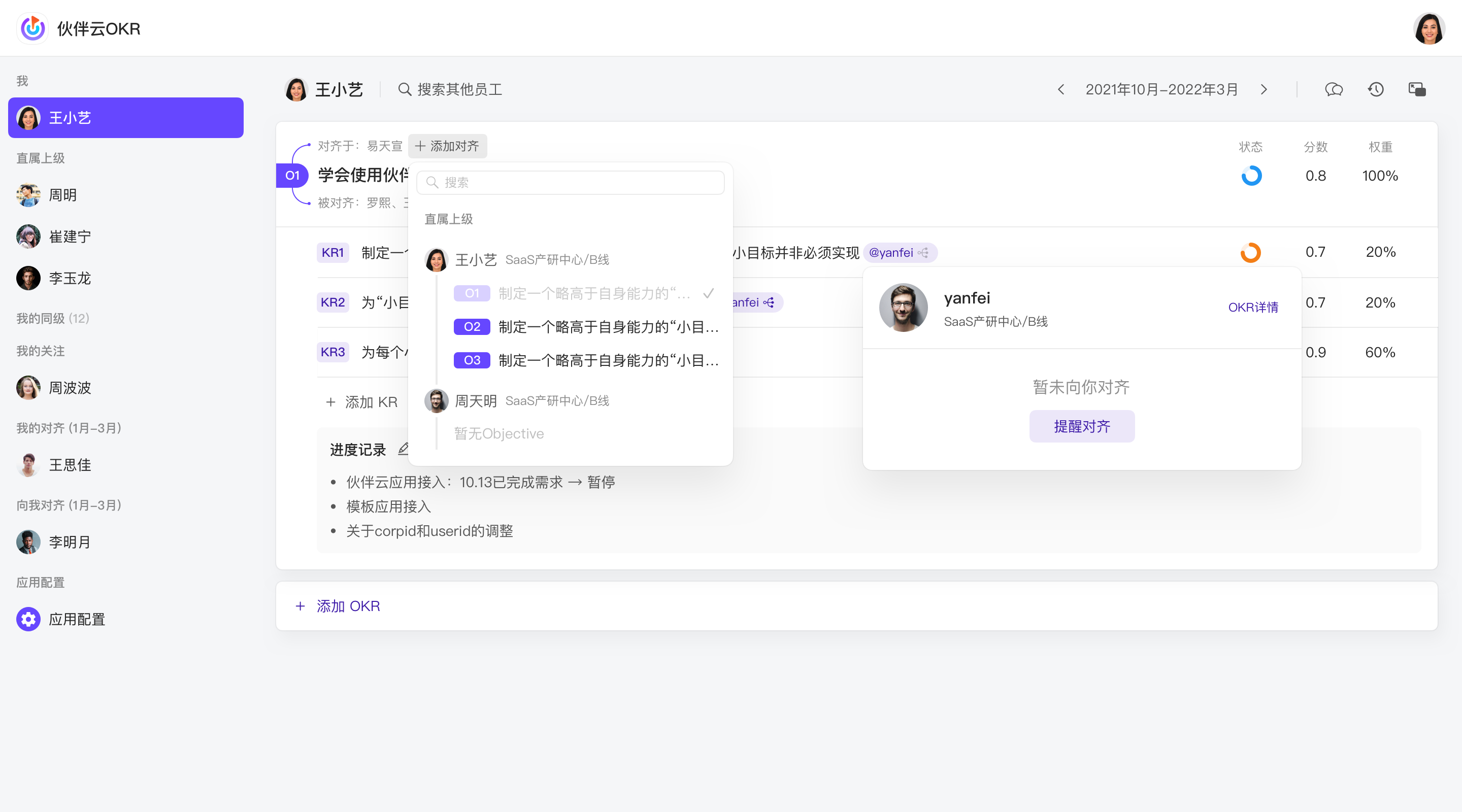The height and width of the screenshot is (812, 1462).
Task: Click the alignment icon in @yanfei tag on KR1
Action: pyautogui.click(x=924, y=253)
